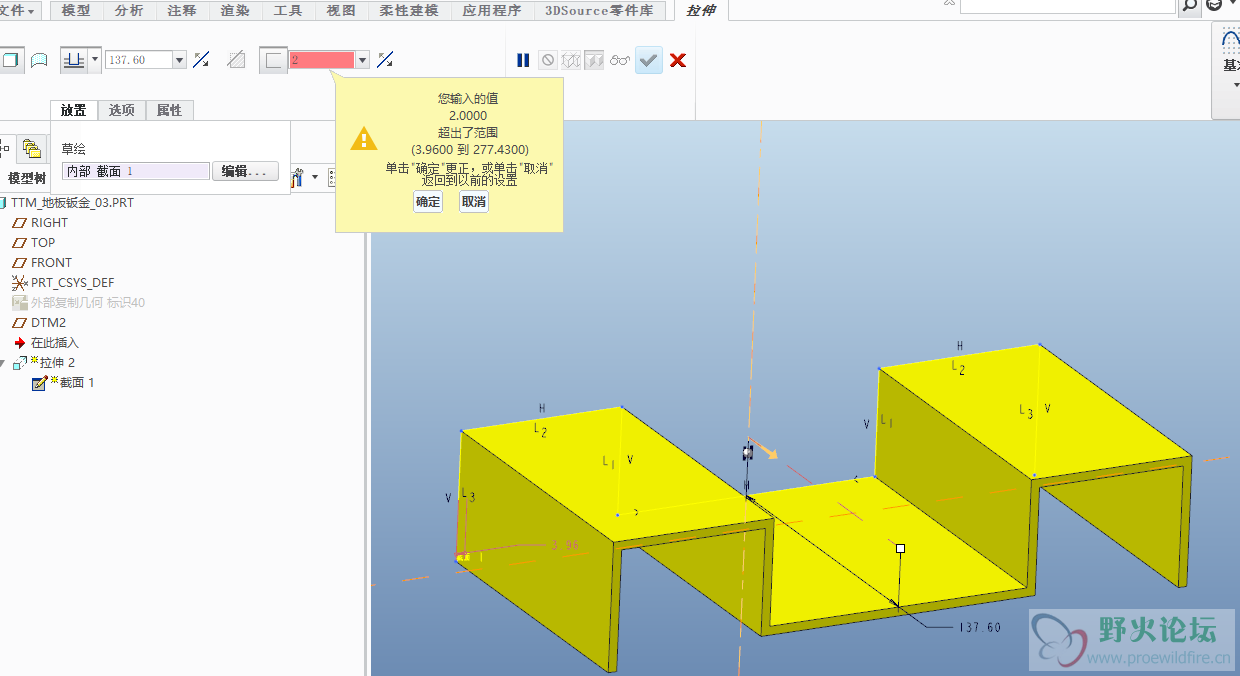
Task: Expand the 137.60 depth value dropdown
Action: [180, 60]
